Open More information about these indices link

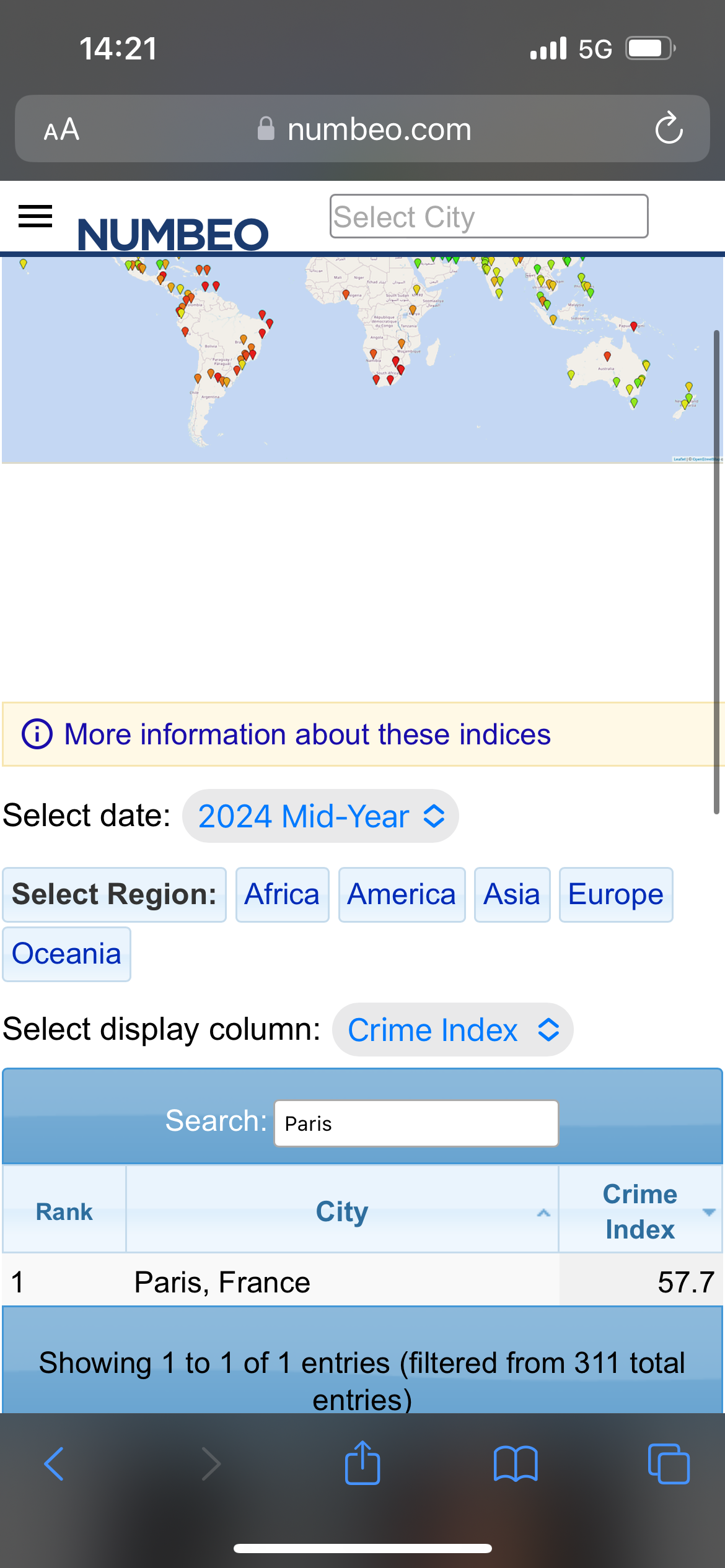[x=307, y=734]
